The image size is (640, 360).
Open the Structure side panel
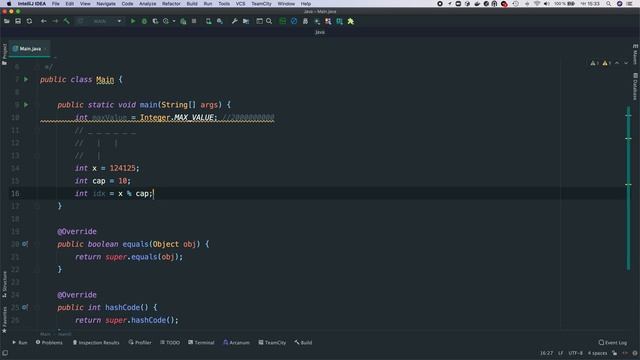click(x=4, y=284)
